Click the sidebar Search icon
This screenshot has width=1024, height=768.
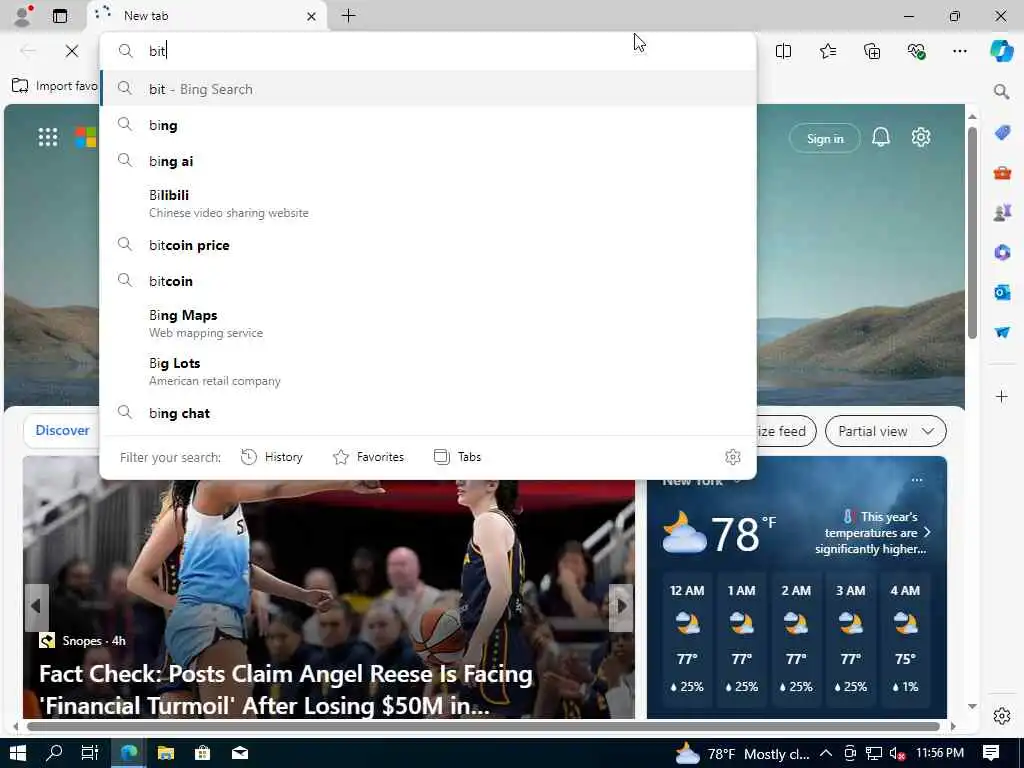click(x=1001, y=91)
